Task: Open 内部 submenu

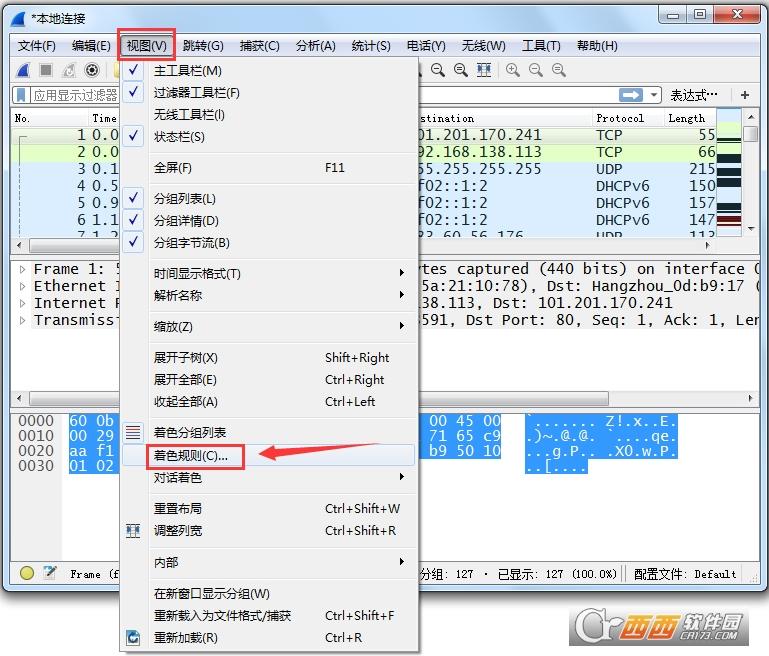Action: [x=269, y=562]
